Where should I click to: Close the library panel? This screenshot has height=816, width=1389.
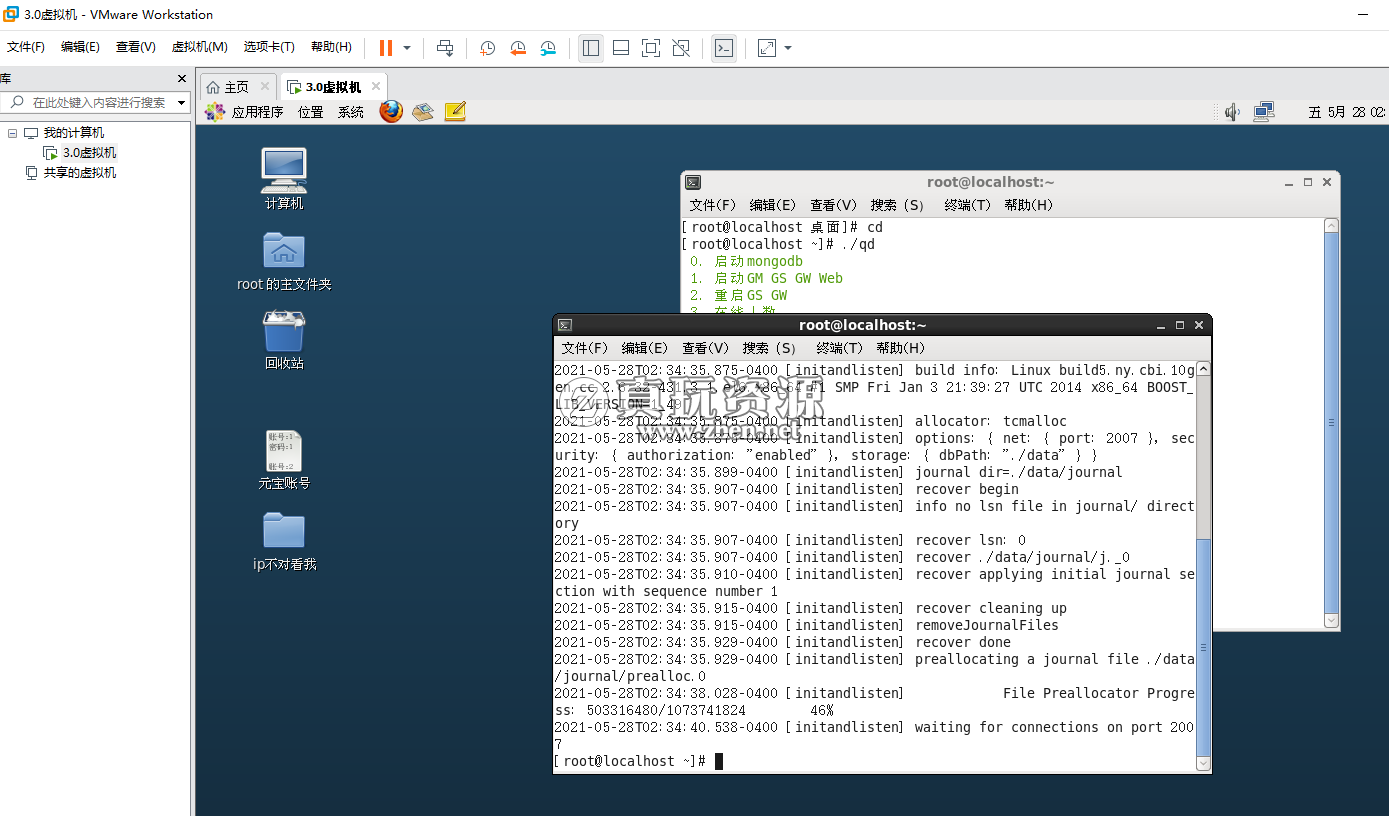182,78
